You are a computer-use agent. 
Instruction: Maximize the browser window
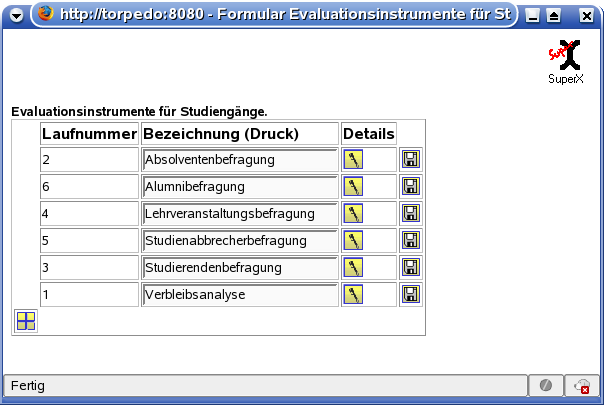554,16
